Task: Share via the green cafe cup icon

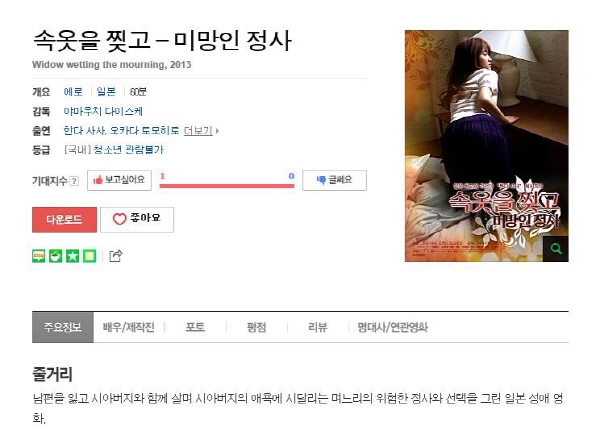Action: pyautogui.click(x=55, y=256)
